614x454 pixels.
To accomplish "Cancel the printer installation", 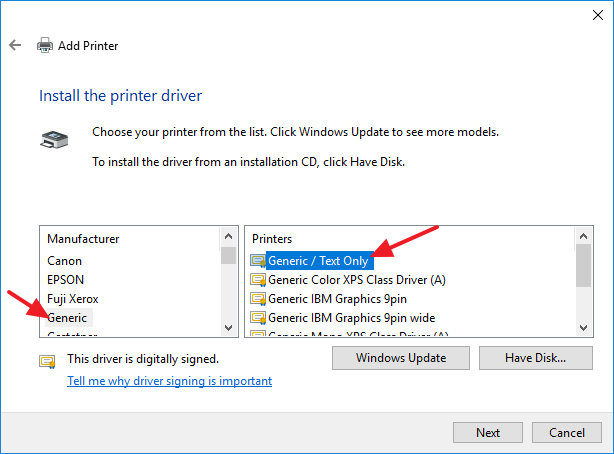I will [567, 432].
